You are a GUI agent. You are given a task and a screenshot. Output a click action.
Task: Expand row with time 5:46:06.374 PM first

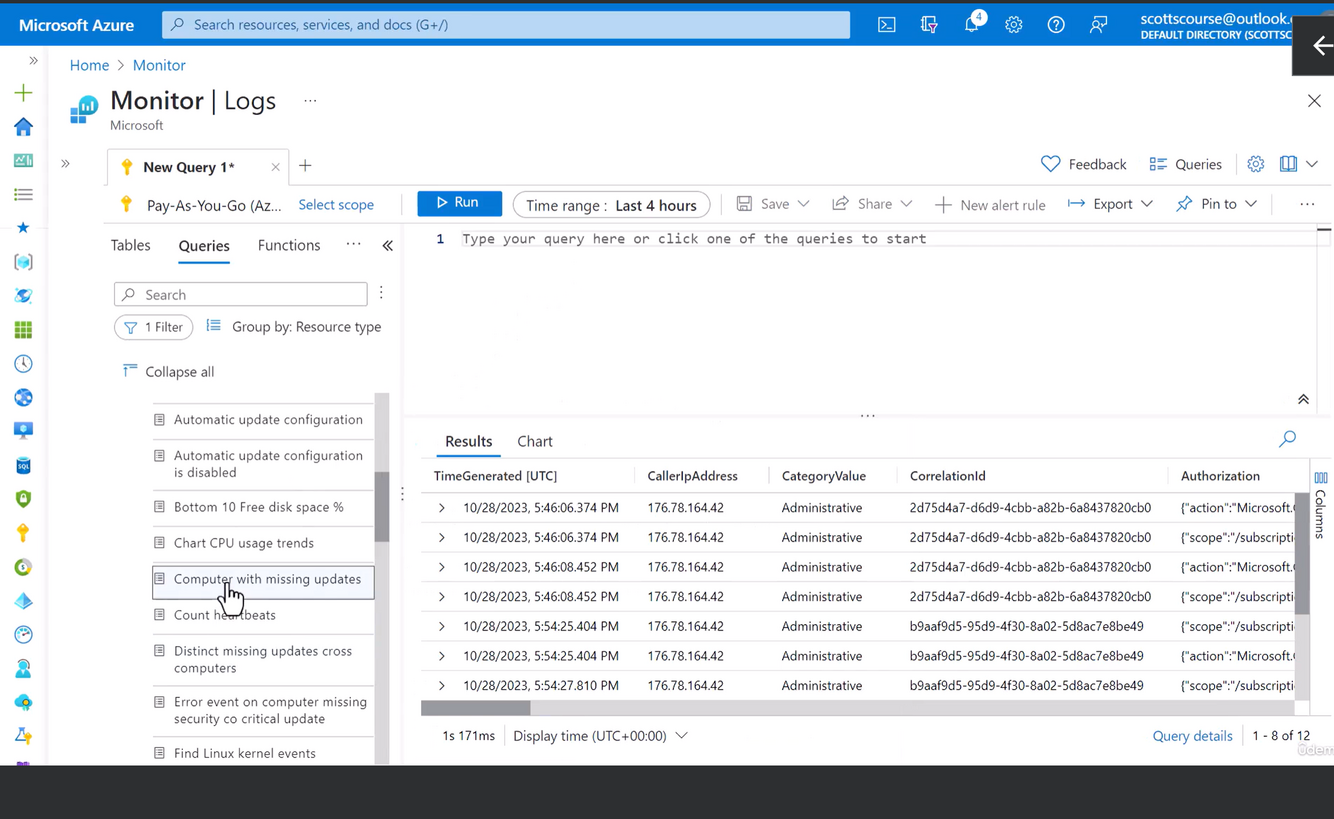441,508
